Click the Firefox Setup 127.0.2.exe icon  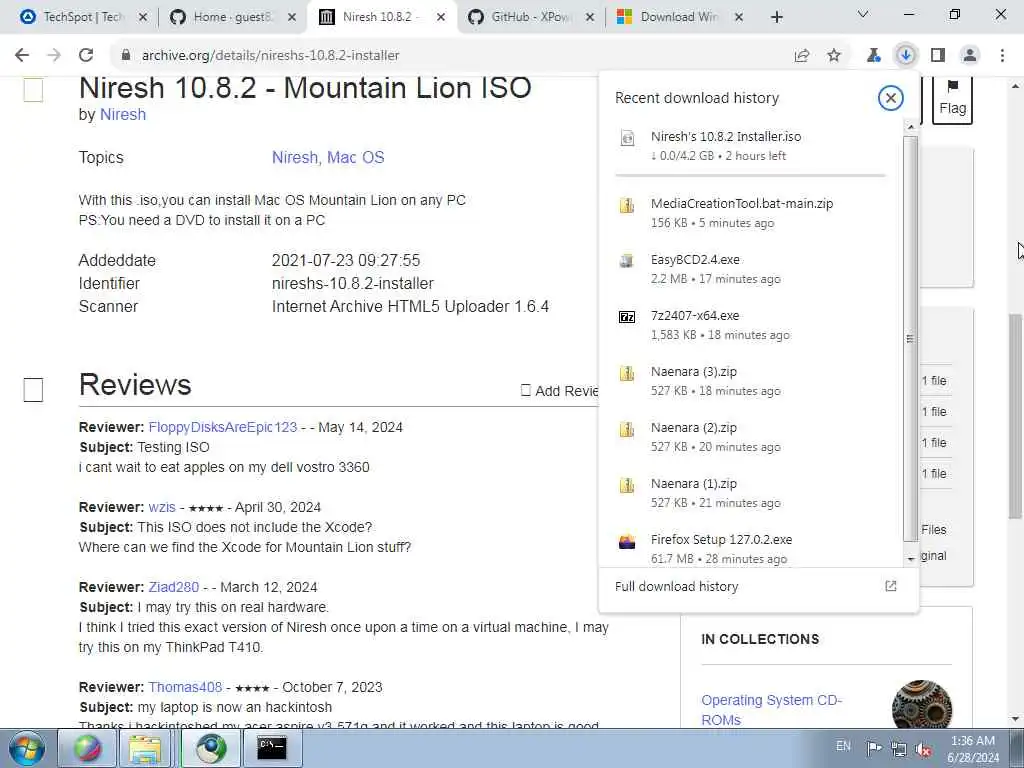click(x=627, y=542)
